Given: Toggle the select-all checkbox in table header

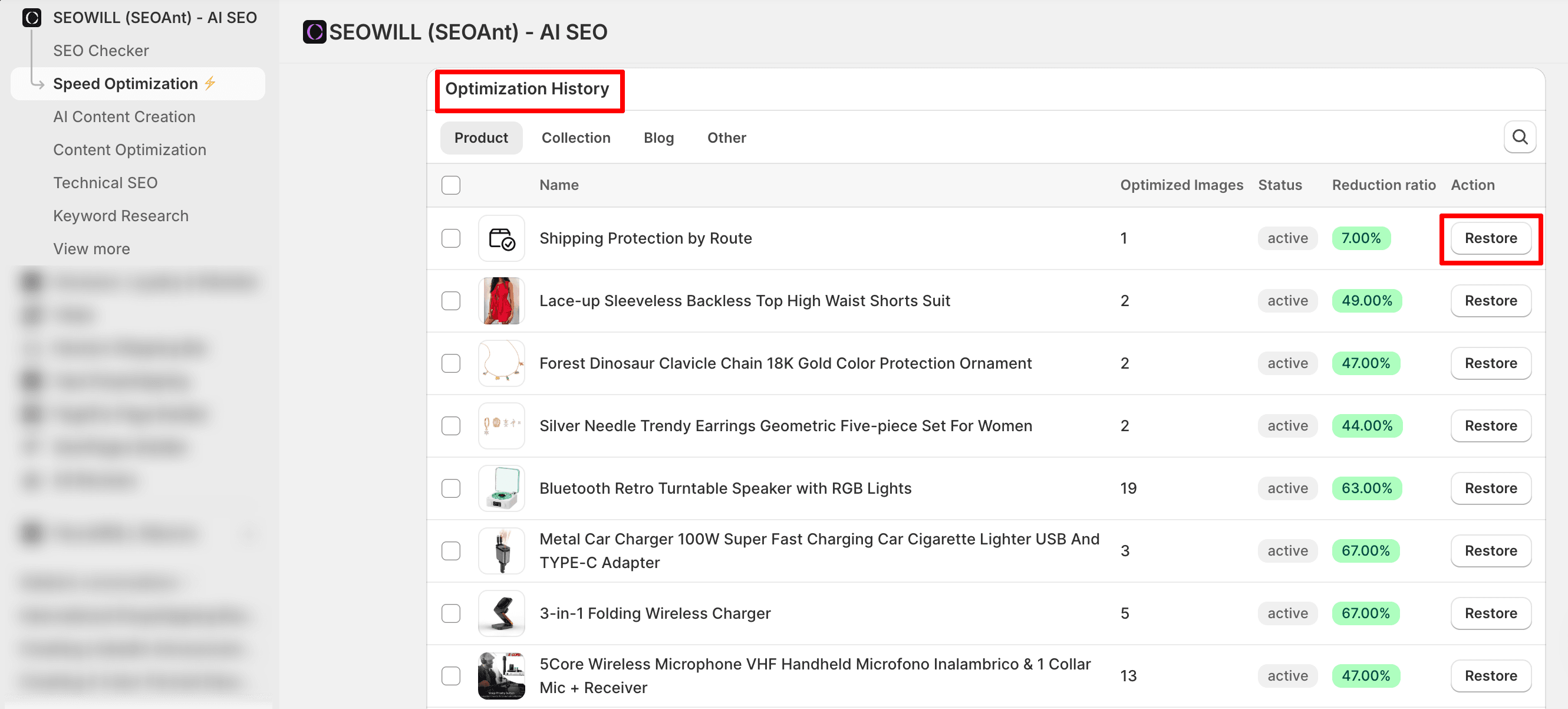Looking at the screenshot, I should 450,185.
